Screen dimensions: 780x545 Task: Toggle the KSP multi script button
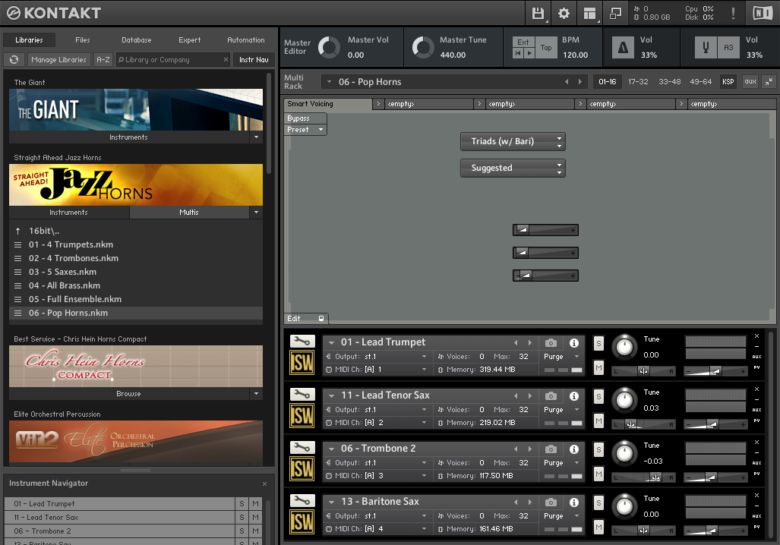pos(728,82)
